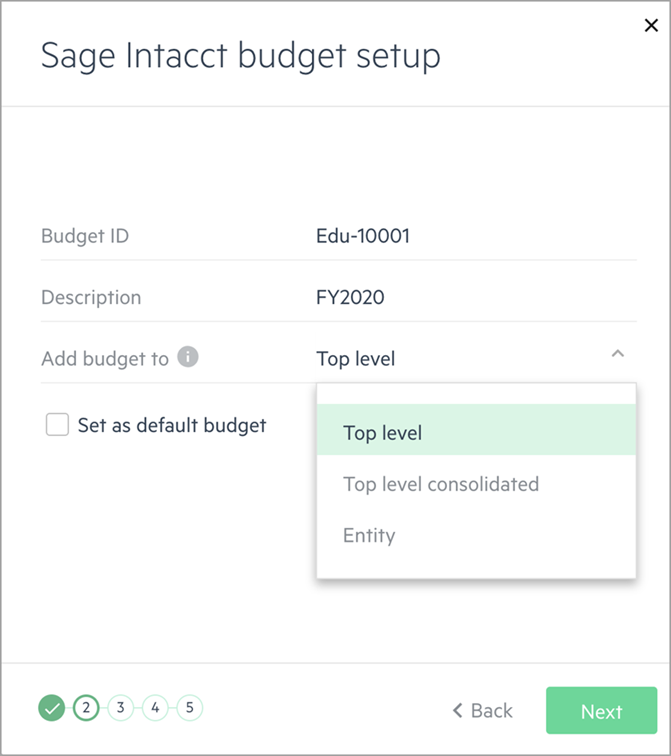Enable Set as default budget checkbox
This screenshot has height=756, width=671.
(x=57, y=424)
